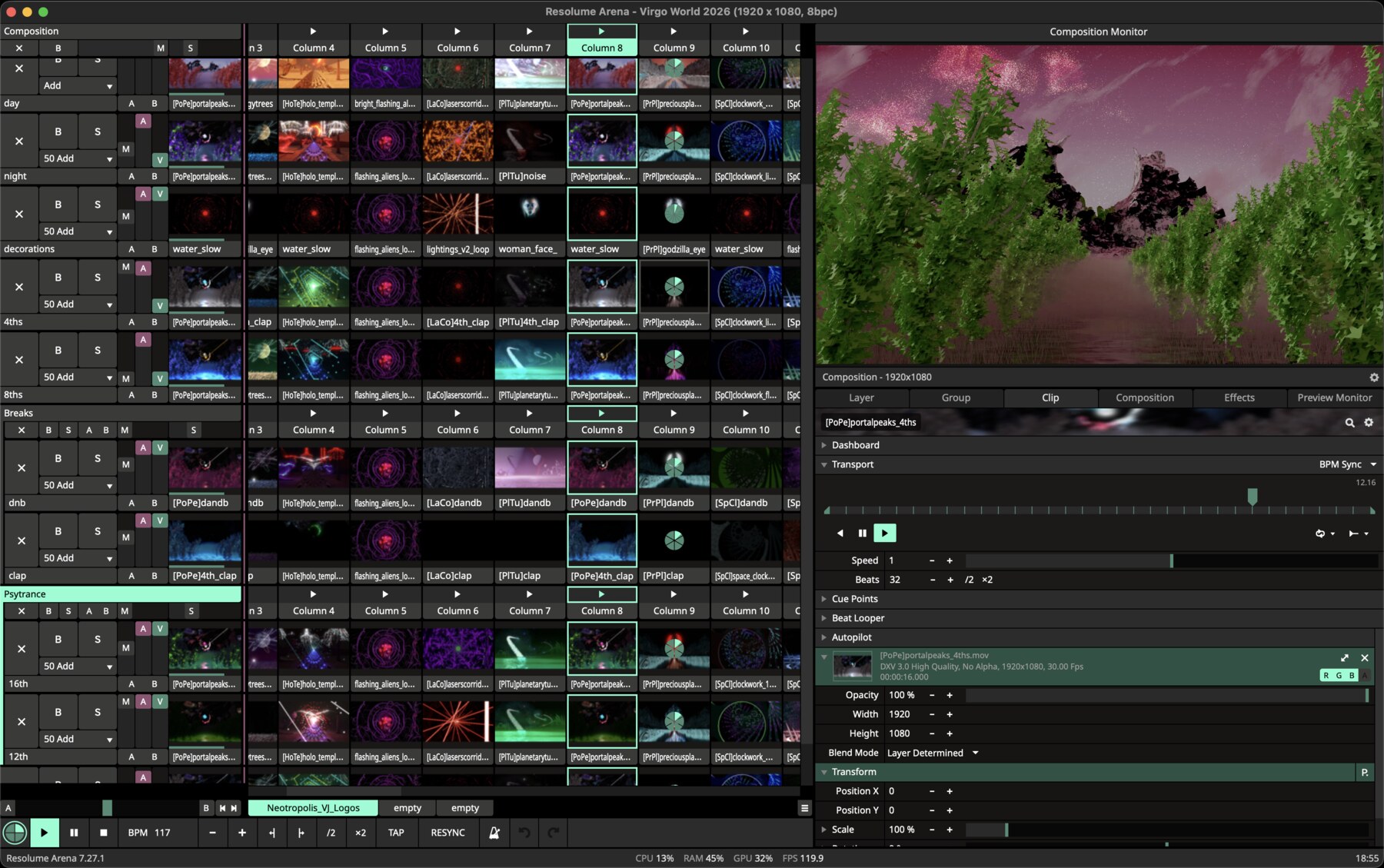Screen dimensions: 1384x868
Task: Toggle the green G channel of the clip
Action: click(x=1339, y=676)
